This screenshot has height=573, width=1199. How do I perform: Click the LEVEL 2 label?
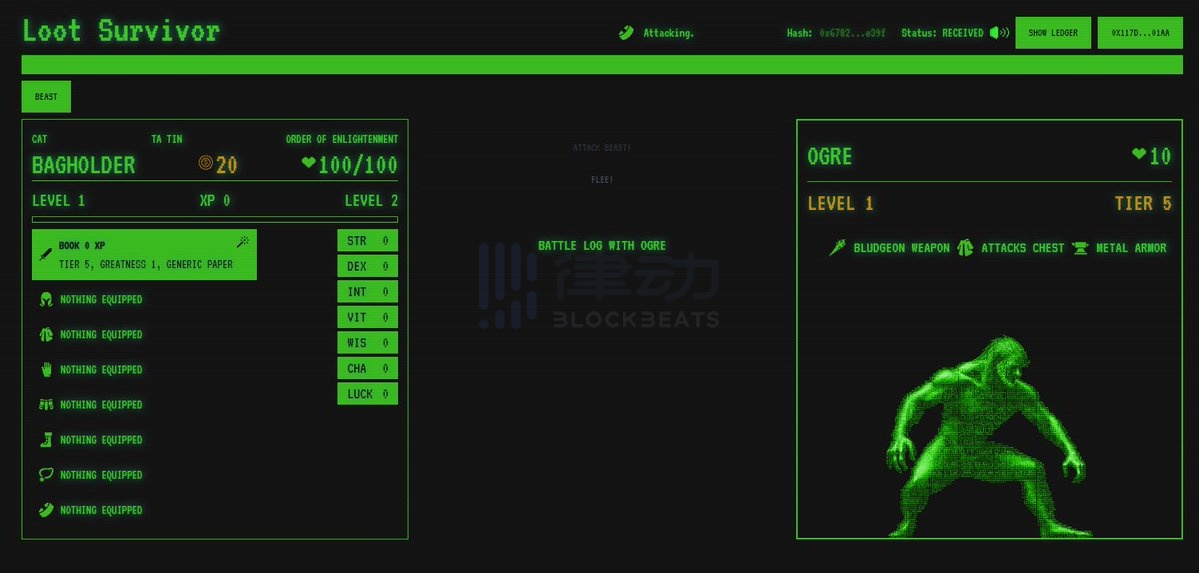point(372,200)
